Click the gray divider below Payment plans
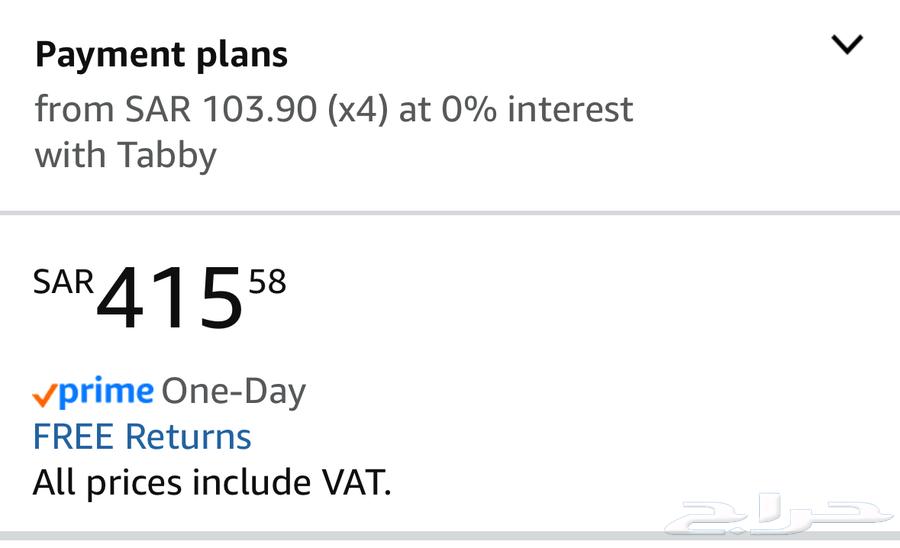 click(x=450, y=213)
